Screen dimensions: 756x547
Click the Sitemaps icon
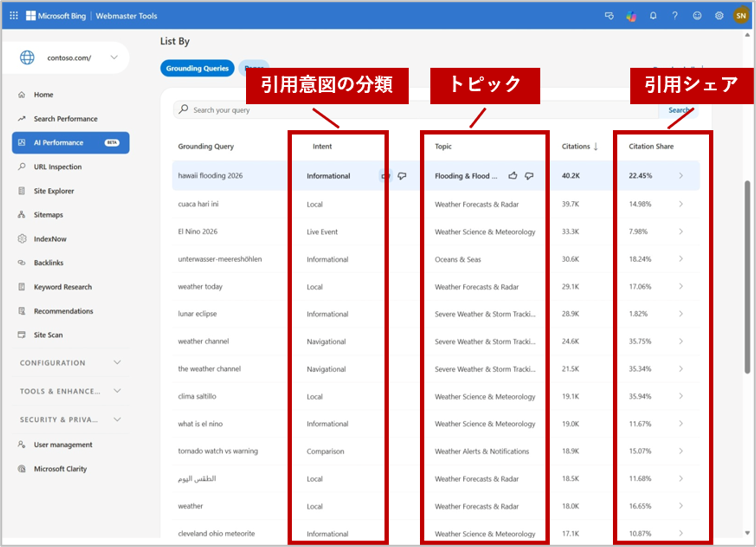pos(22,214)
